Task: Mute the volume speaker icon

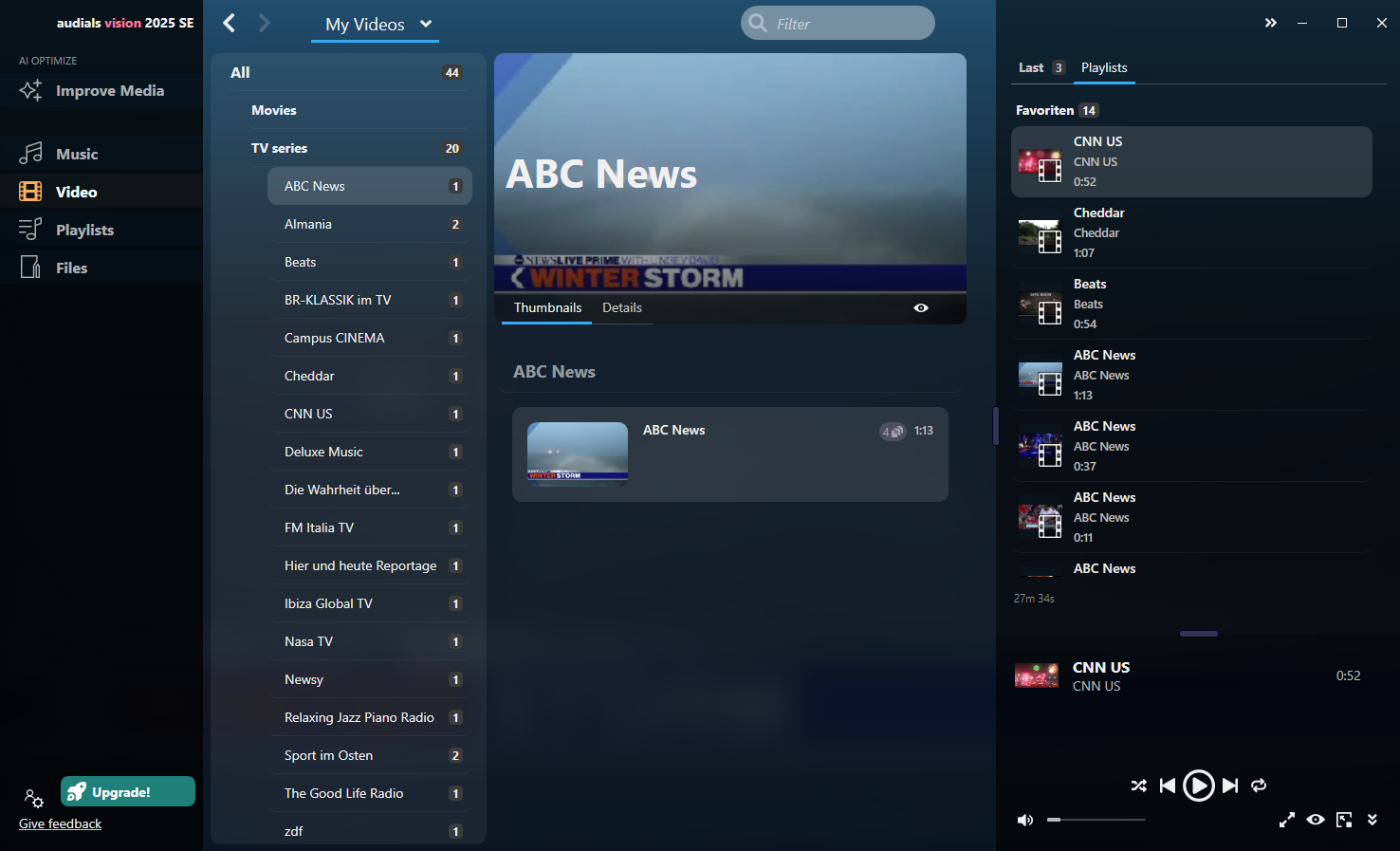Action: pos(1025,820)
